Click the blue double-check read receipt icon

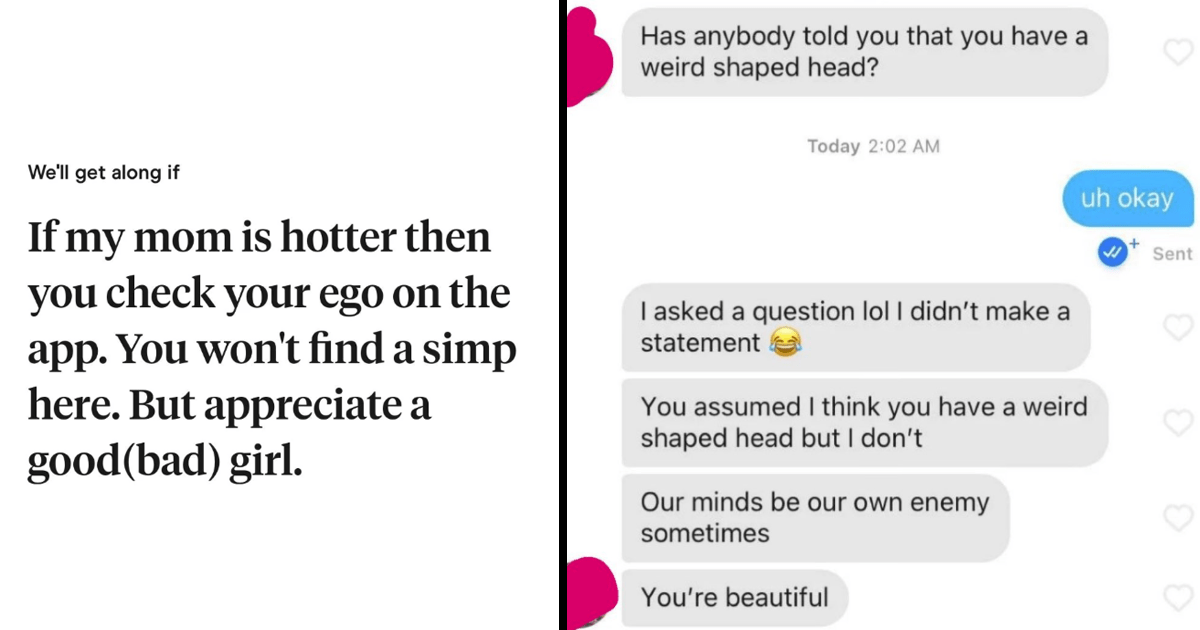pos(1111,253)
